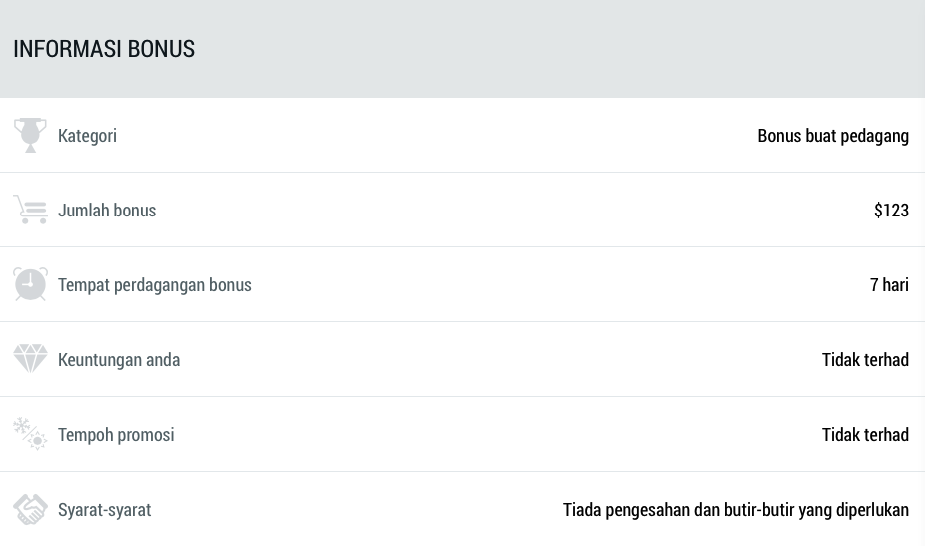Click the INFORMASI BONUS heading
Image resolution: width=925 pixels, height=546 pixels.
pyautogui.click(x=104, y=48)
